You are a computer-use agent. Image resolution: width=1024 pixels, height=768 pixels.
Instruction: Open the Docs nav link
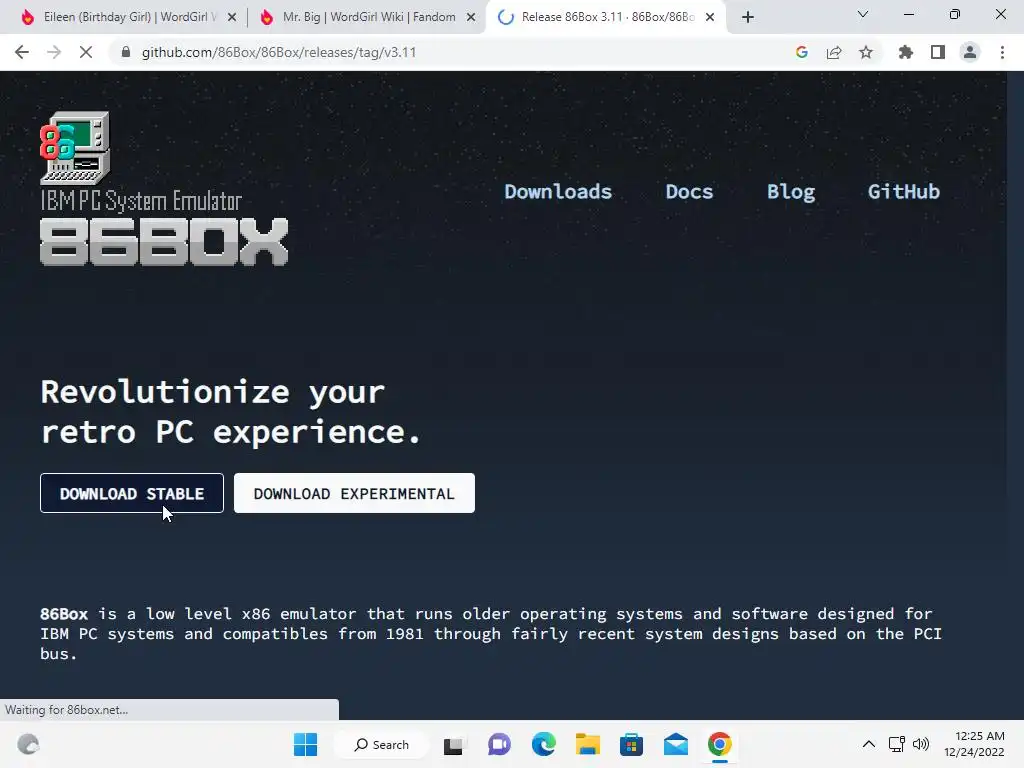click(689, 191)
